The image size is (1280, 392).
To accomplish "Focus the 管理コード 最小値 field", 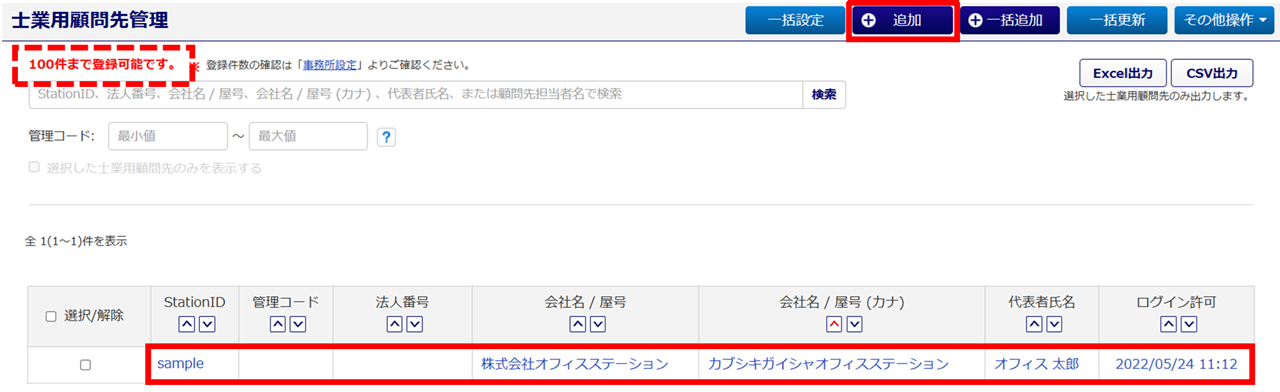I will pos(168,136).
